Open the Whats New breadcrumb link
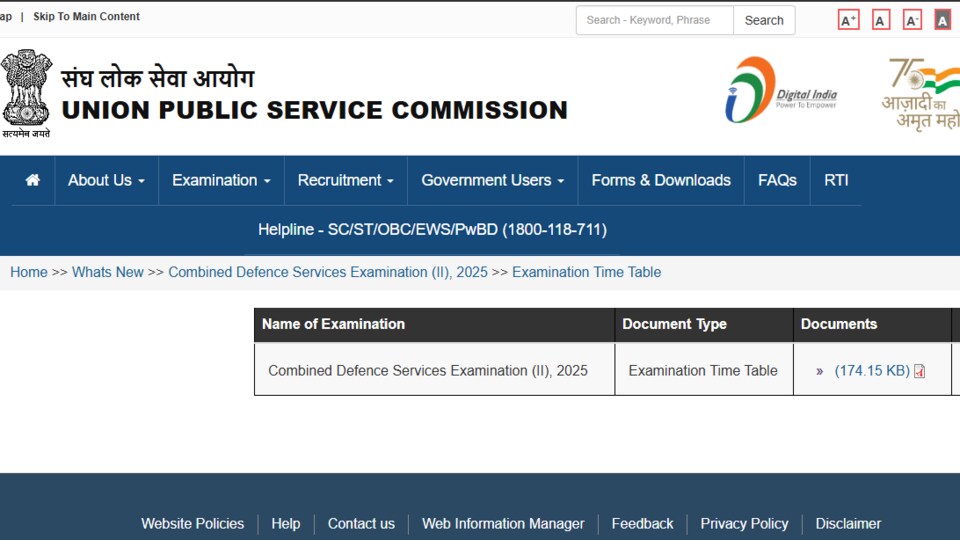 (x=108, y=272)
